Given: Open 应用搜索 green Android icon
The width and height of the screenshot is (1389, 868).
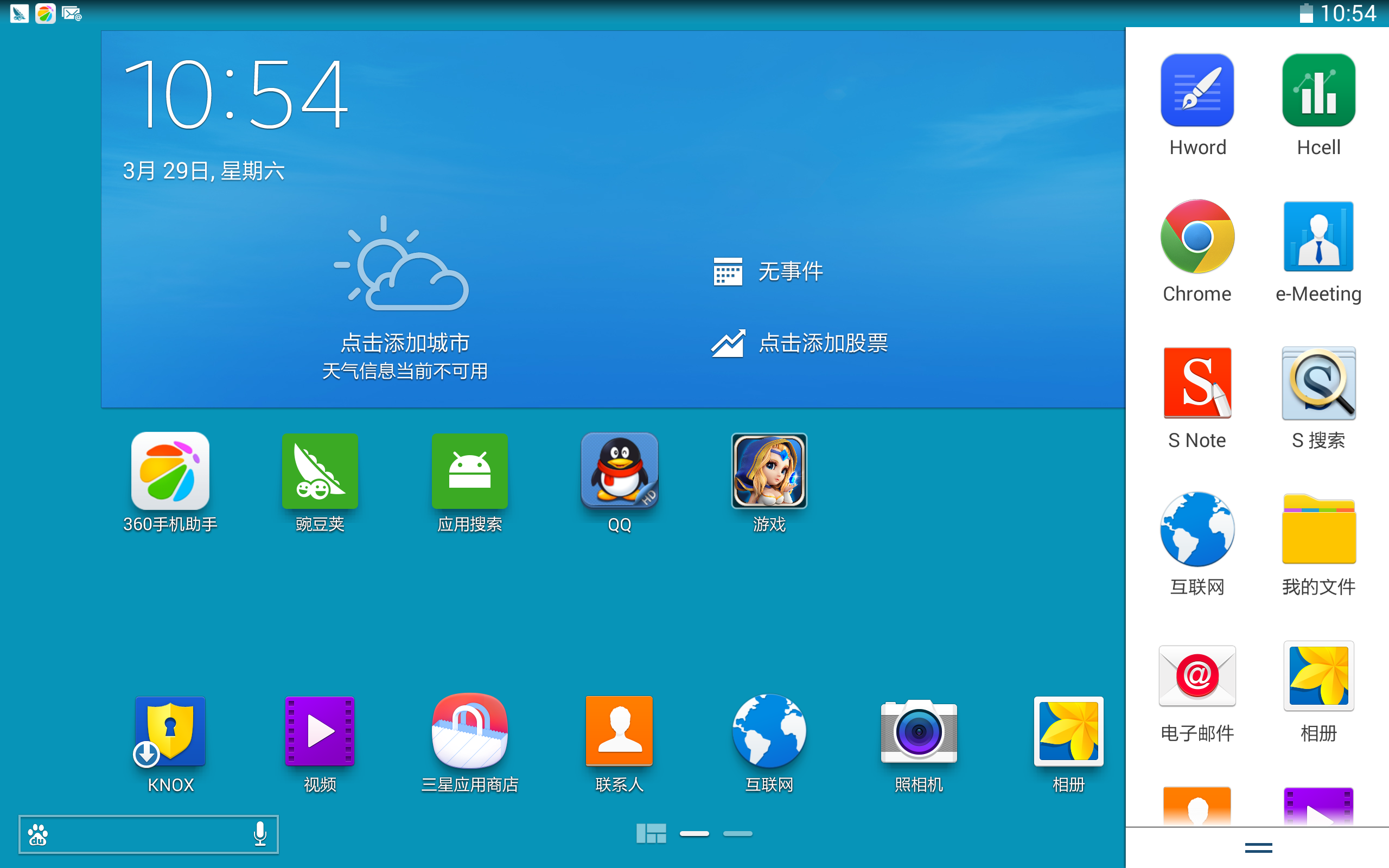Looking at the screenshot, I should (x=469, y=471).
